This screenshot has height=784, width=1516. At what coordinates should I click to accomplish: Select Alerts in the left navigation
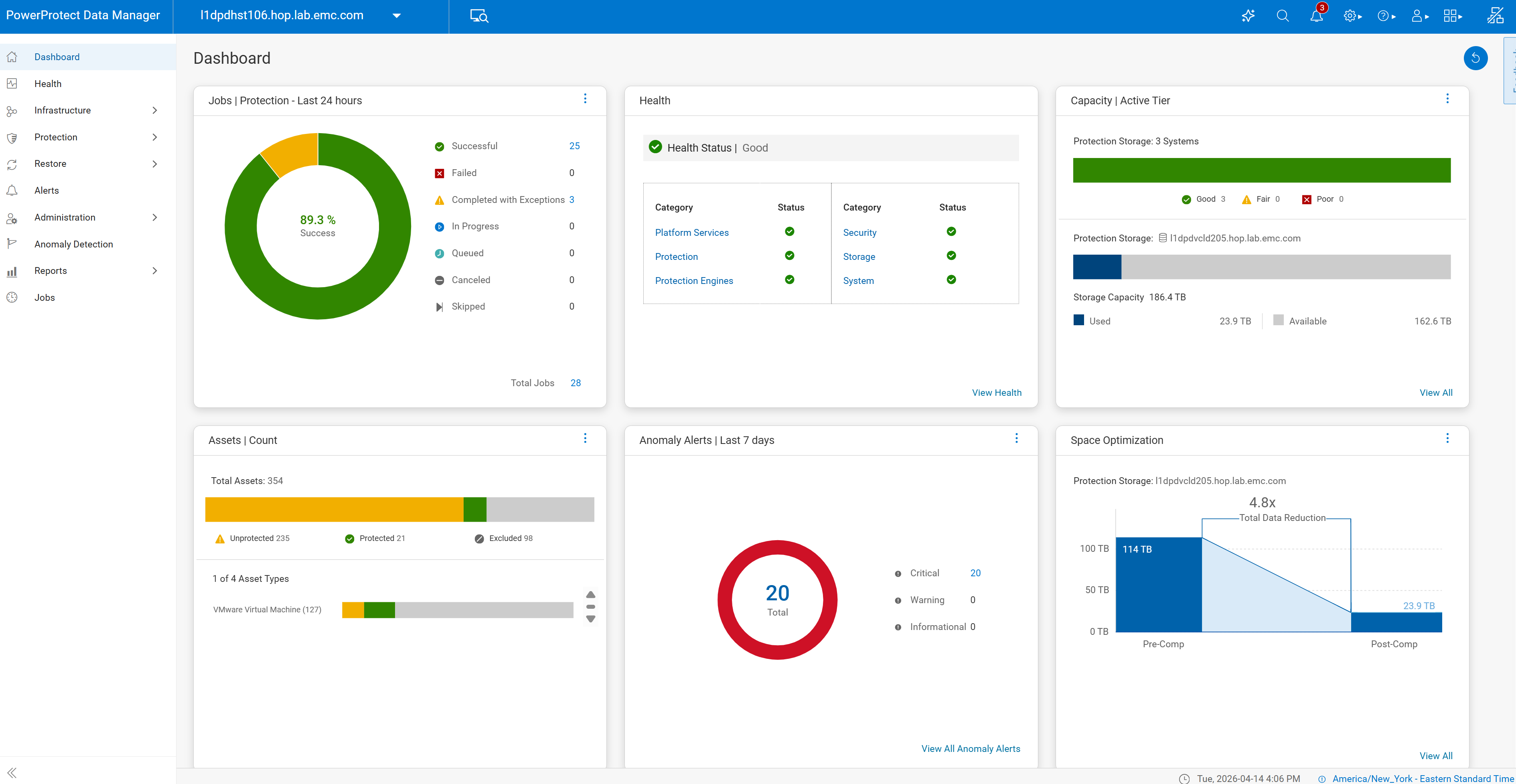(47, 190)
